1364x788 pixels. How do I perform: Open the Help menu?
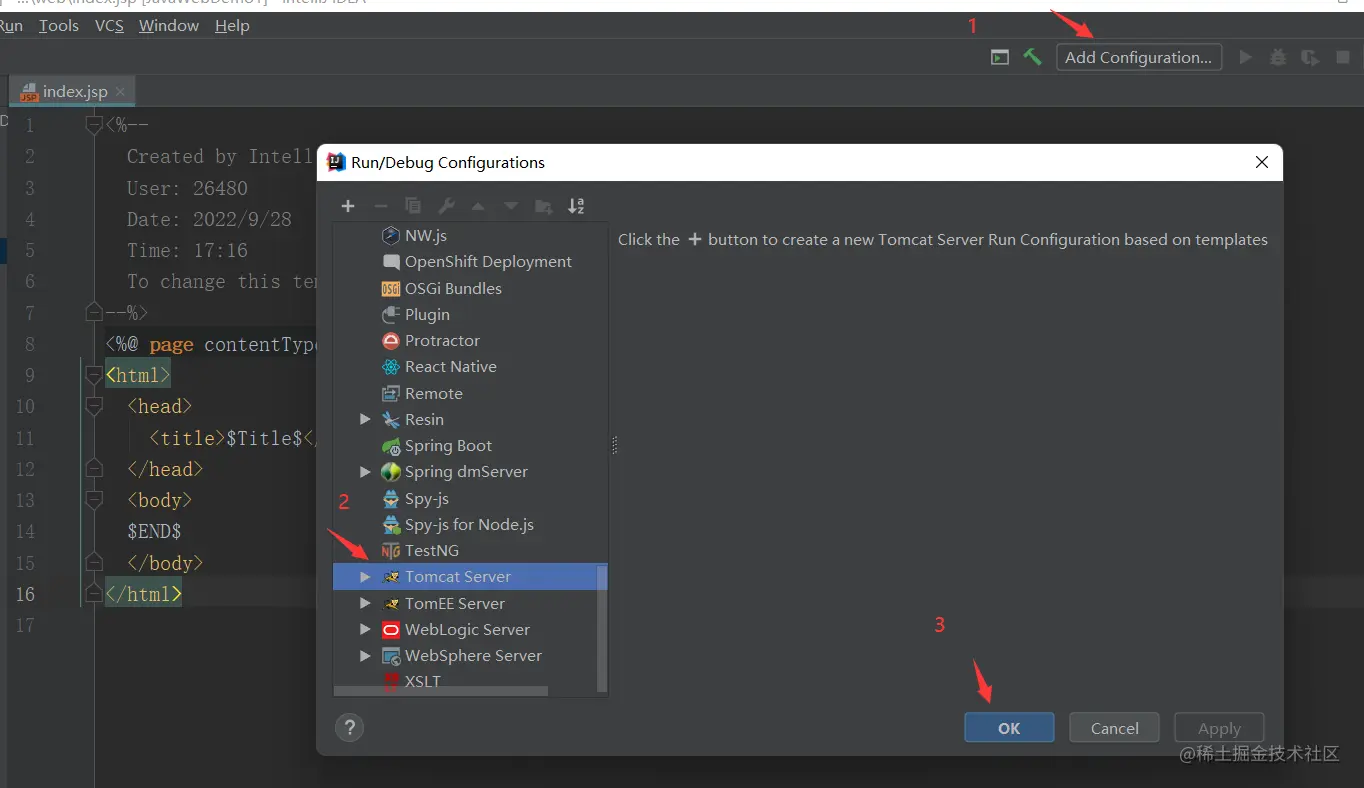tap(232, 26)
